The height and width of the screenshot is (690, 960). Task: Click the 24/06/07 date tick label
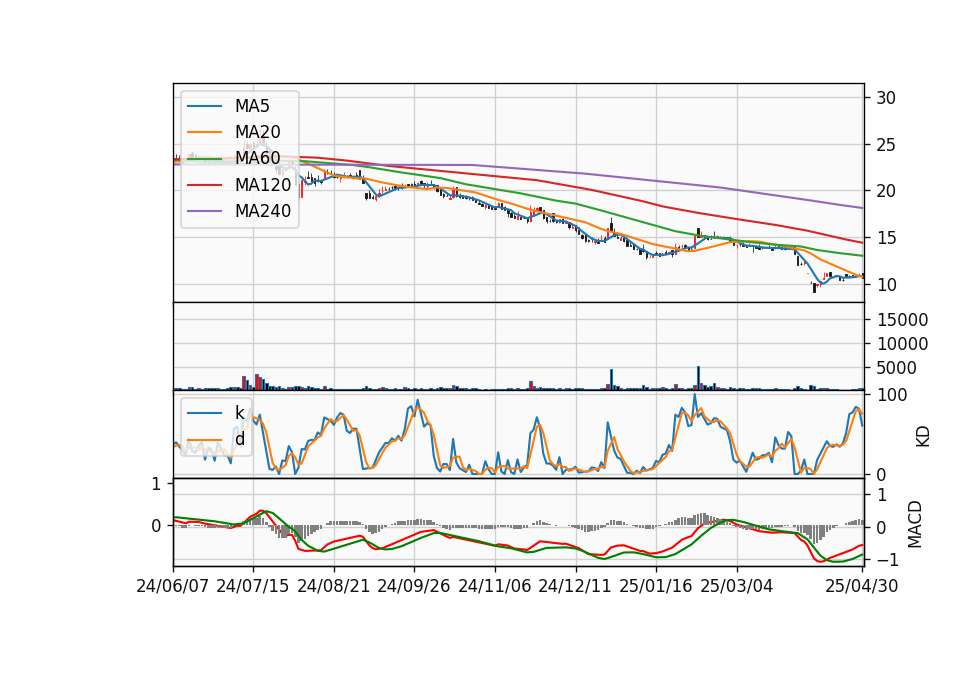[x=173, y=586]
